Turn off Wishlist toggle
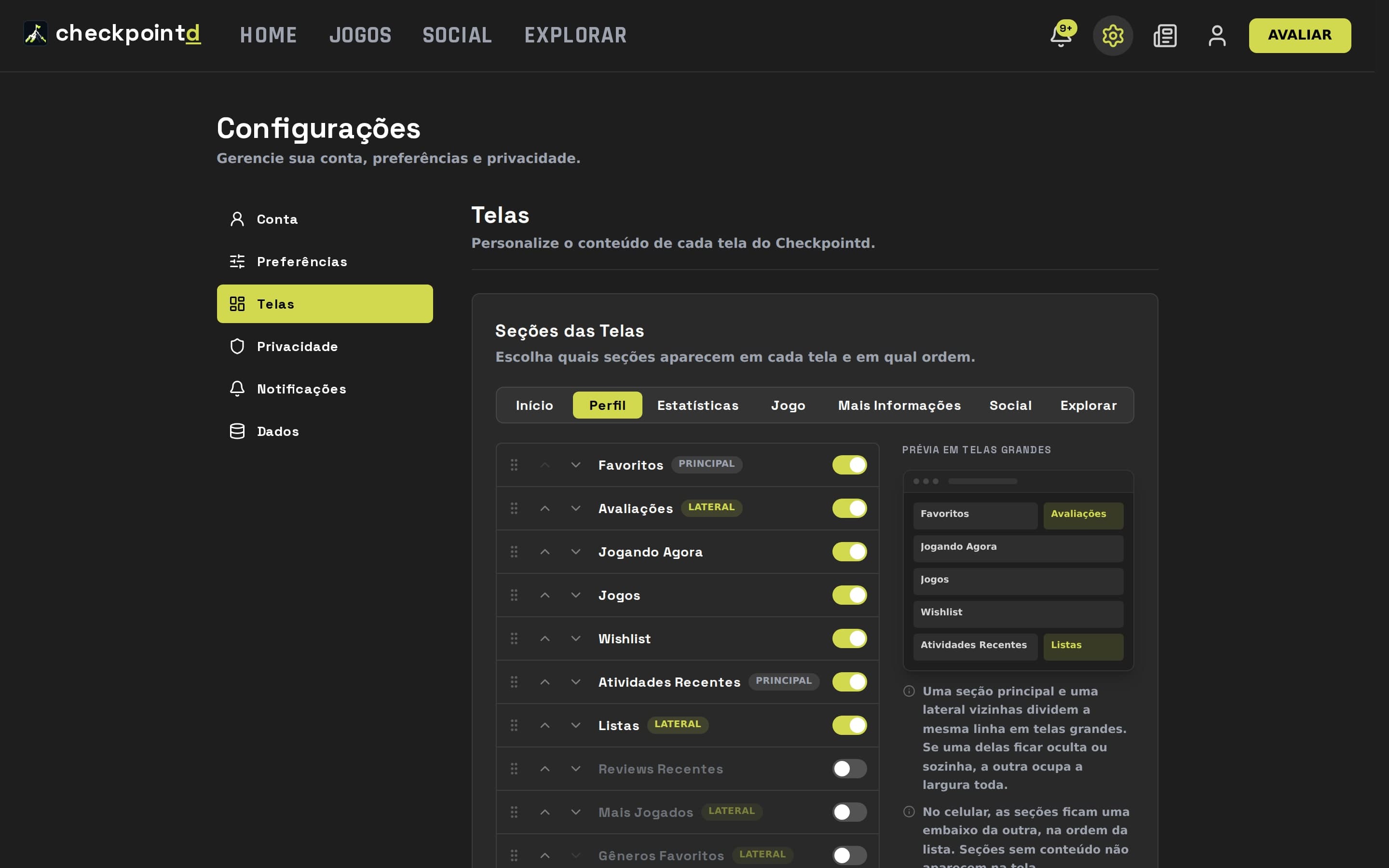 [x=849, y=638]
